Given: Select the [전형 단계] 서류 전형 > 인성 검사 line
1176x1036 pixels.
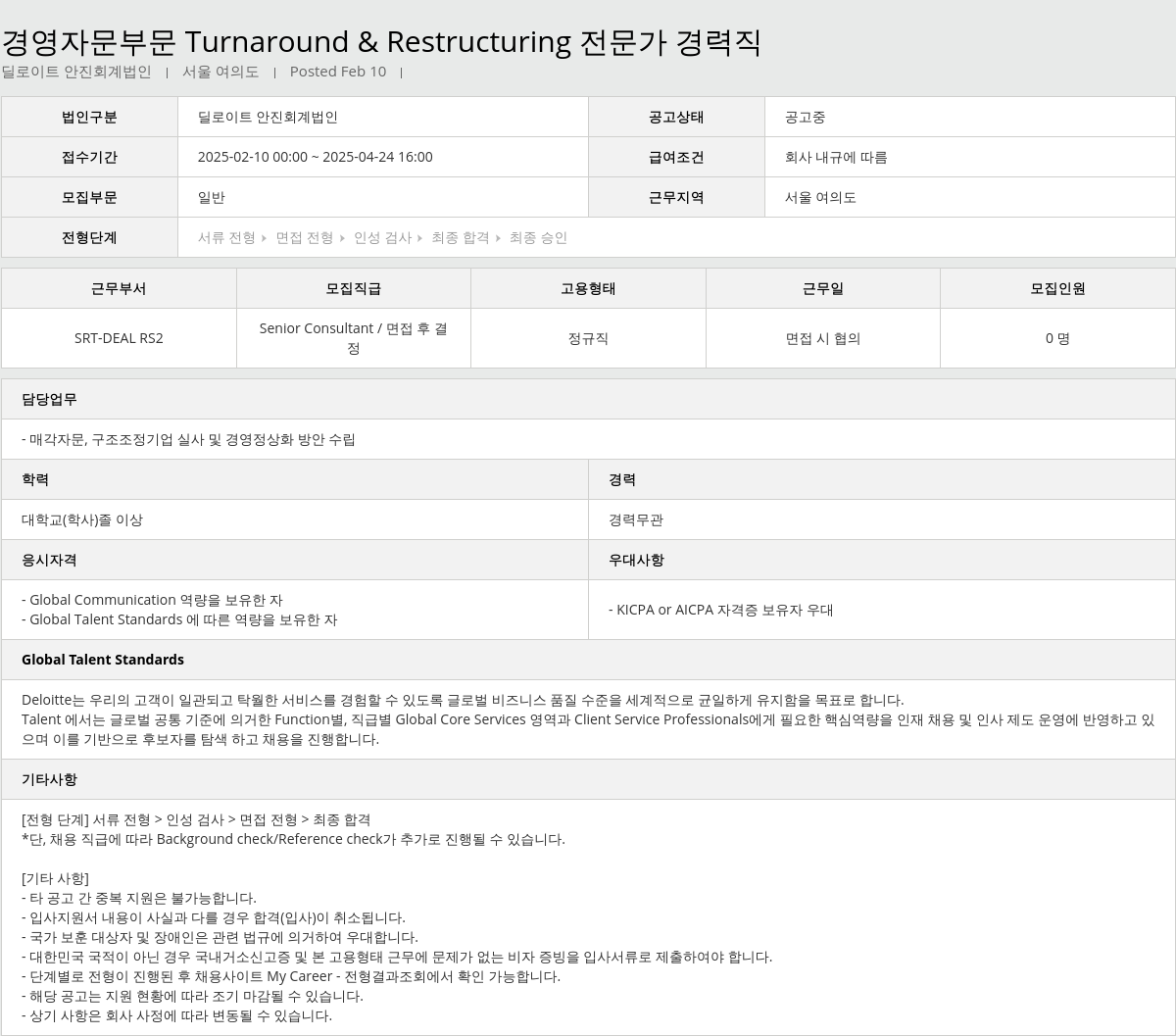Looking at the screenshot, I should click(196, 819).
